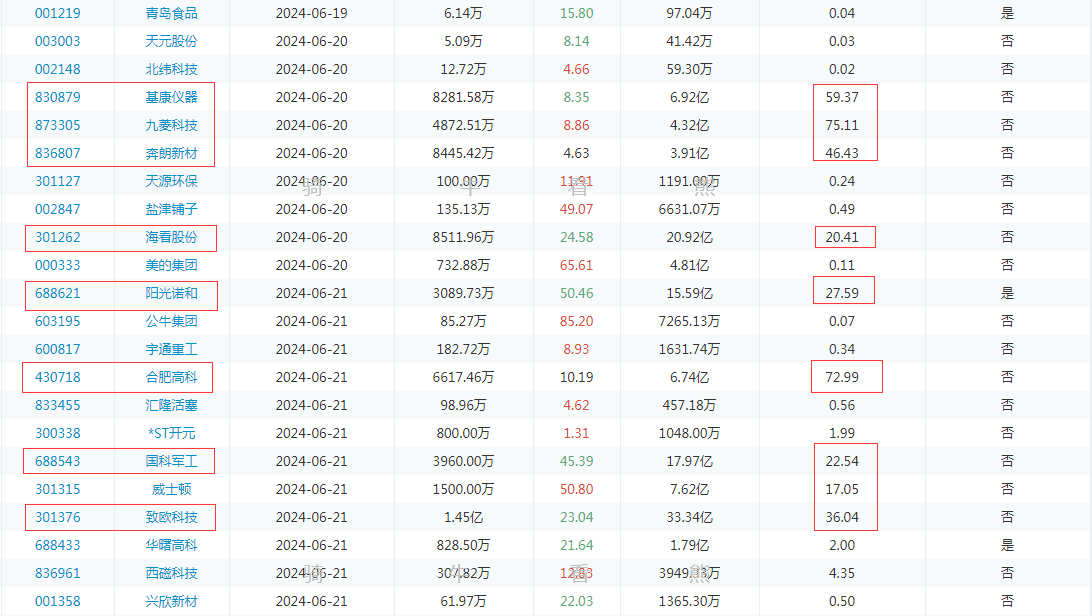Select the amount cell 20.92亿
Image resolution: width=1092 pixels, height=616 pixels.
689,237
